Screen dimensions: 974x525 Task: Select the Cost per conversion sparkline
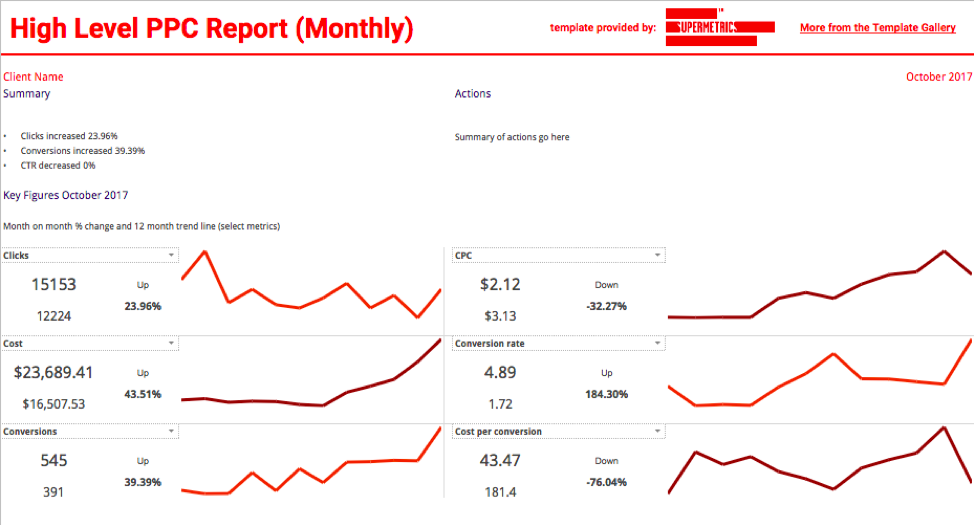click(820, 464)
